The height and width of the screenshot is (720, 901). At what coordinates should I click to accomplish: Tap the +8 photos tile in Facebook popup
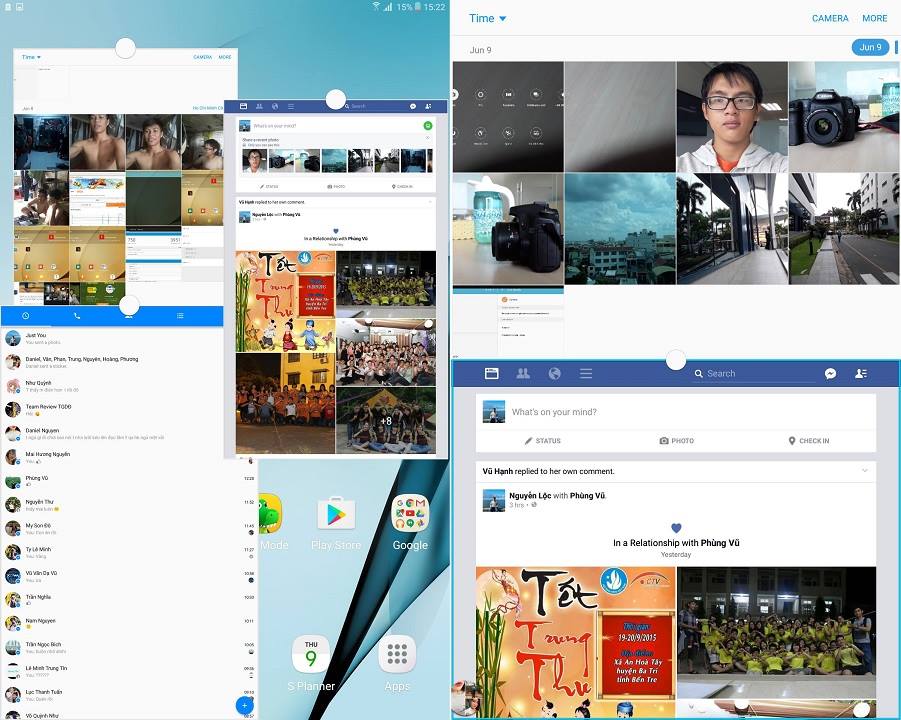tap(386, 421)
